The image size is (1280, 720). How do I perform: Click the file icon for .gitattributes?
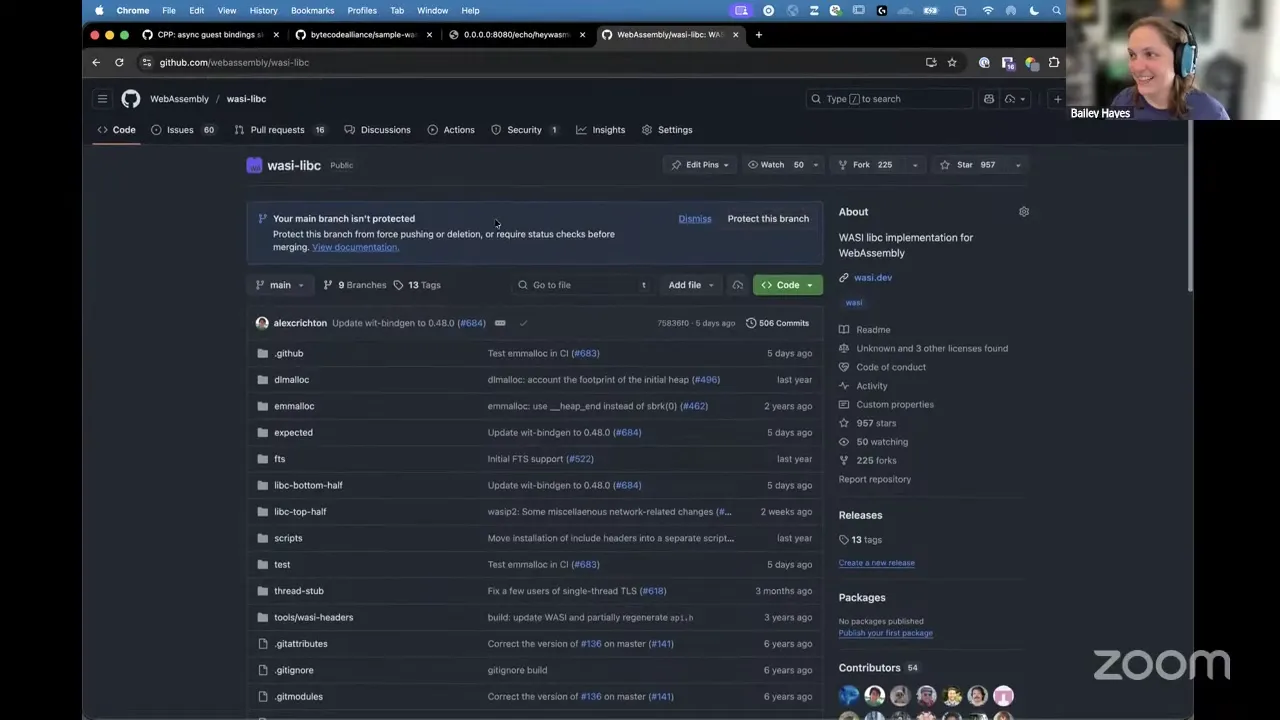(263, 644)
